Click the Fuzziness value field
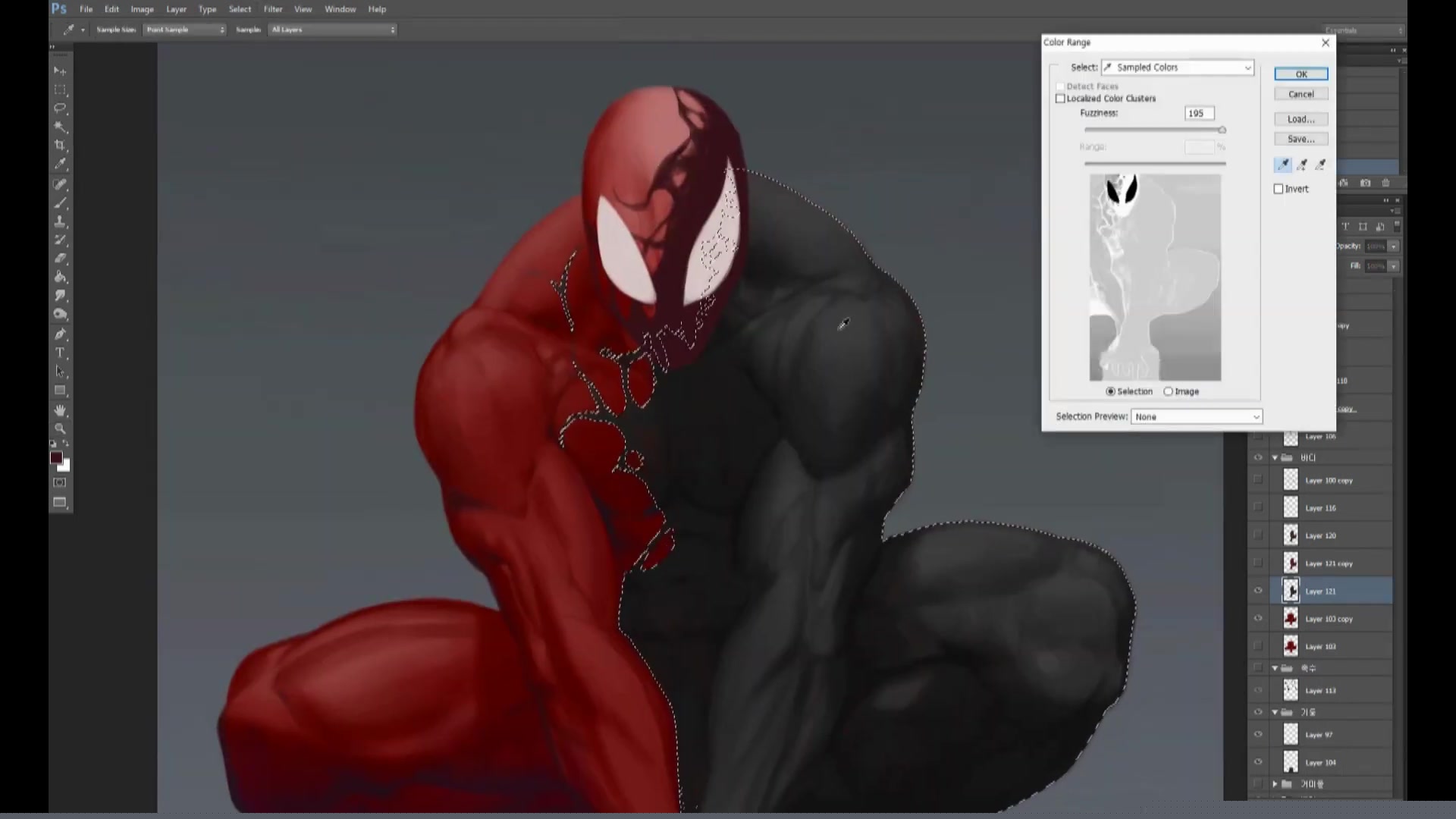The height and width of the screenshot is (819, 1456). 1200,113
